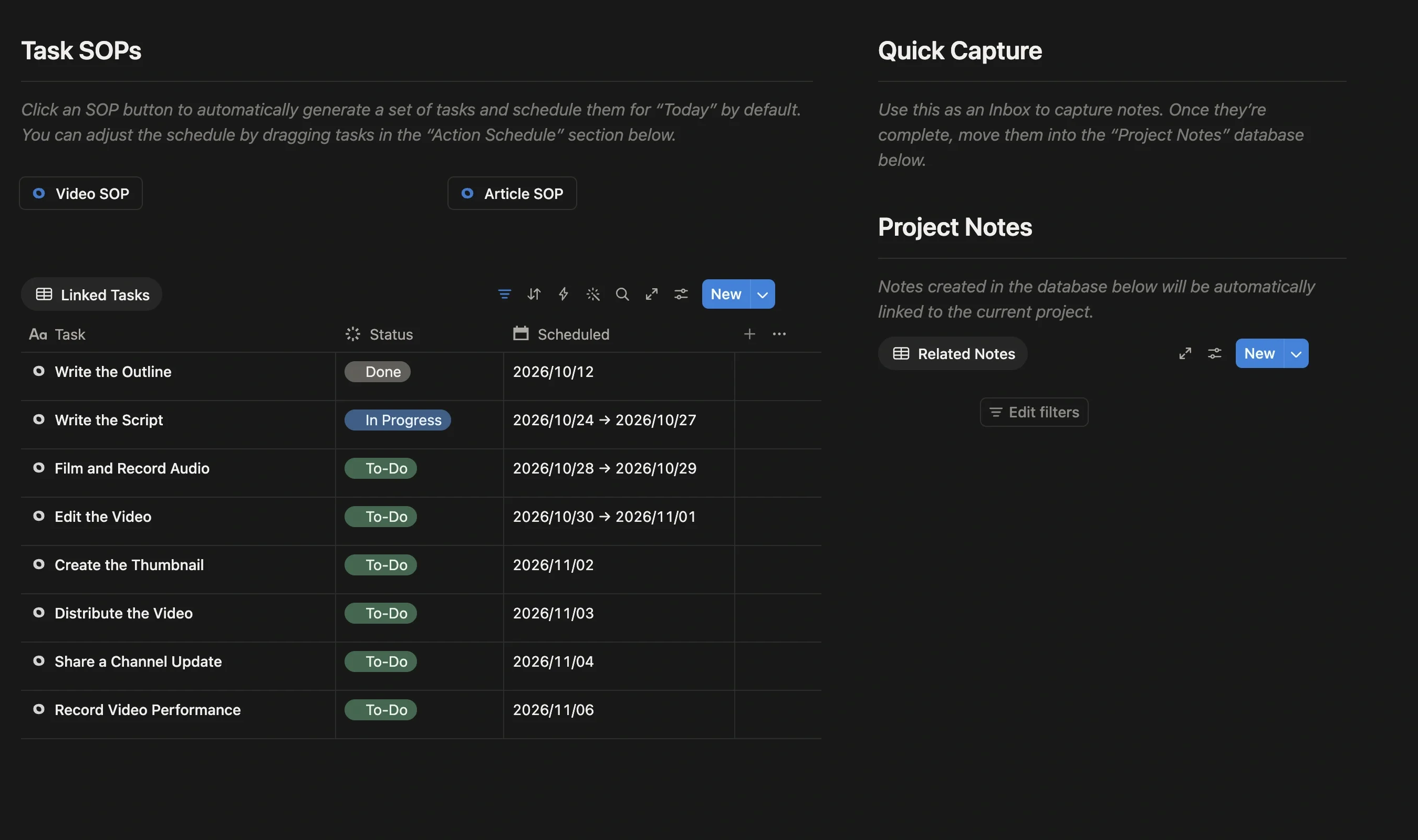Change To-Do status for Create the Thumbnail
Image resolution: width=1418 pixels, height=840 pixels.
380,565
